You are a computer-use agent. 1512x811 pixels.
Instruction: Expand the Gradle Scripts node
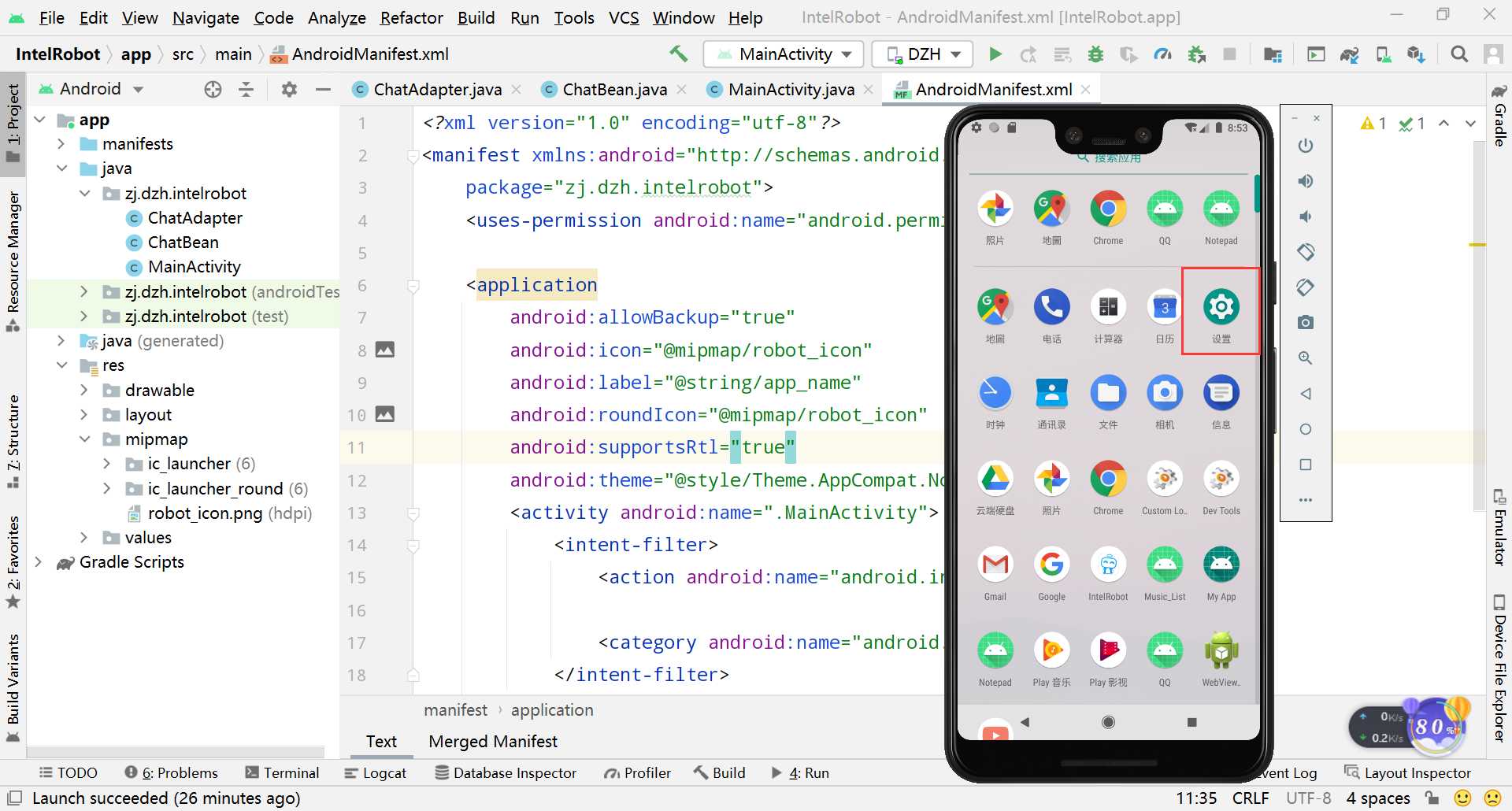(x=38, y=562)
